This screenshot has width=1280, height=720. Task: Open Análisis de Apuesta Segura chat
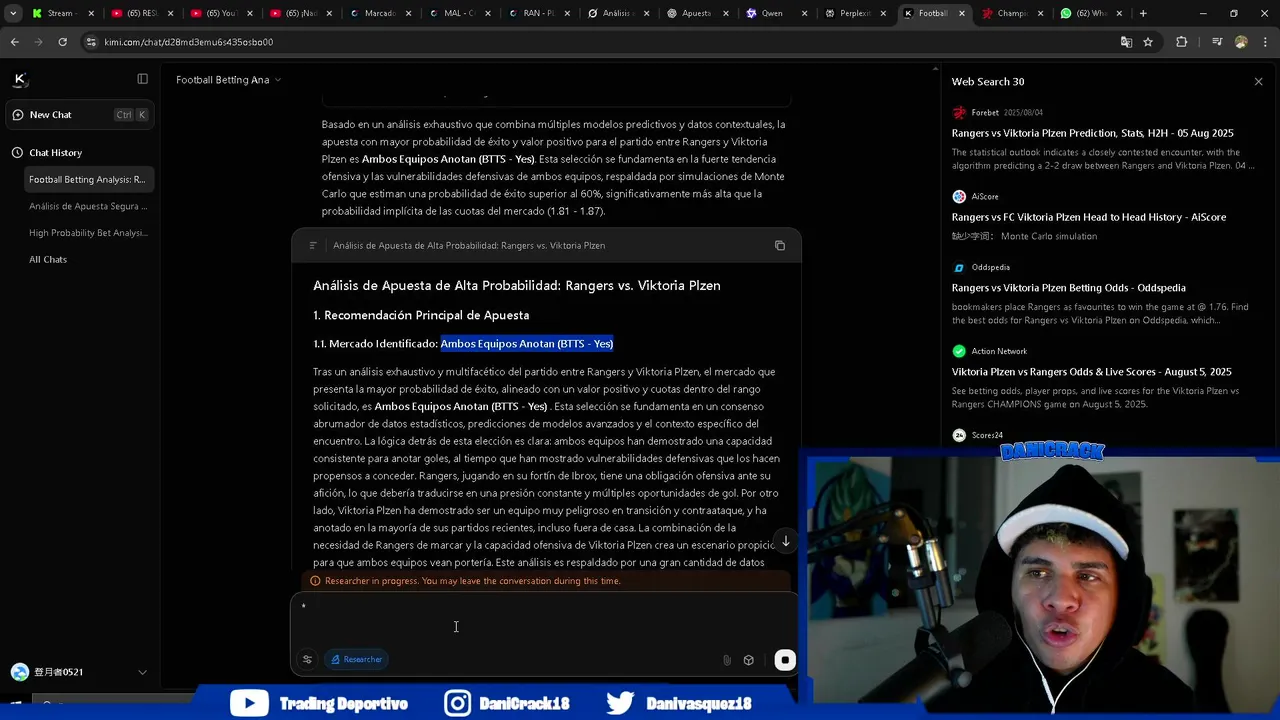click(x=88, y=206)
